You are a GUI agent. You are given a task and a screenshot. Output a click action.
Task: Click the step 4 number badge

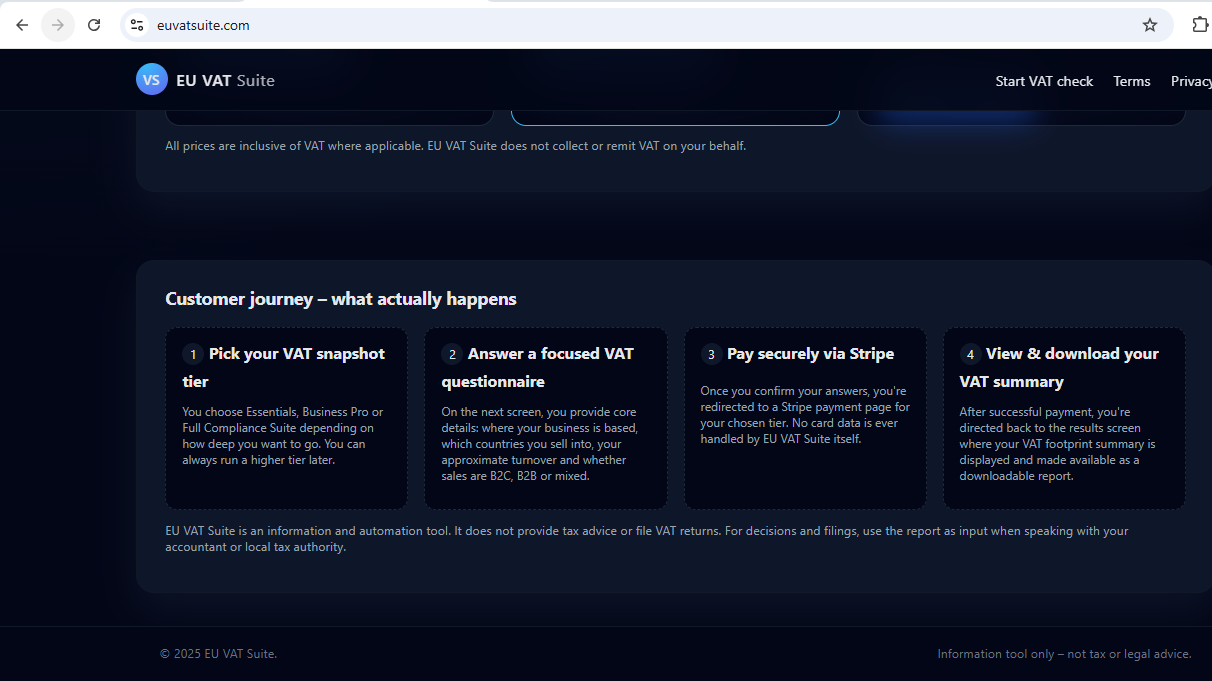tap(970, 354)
